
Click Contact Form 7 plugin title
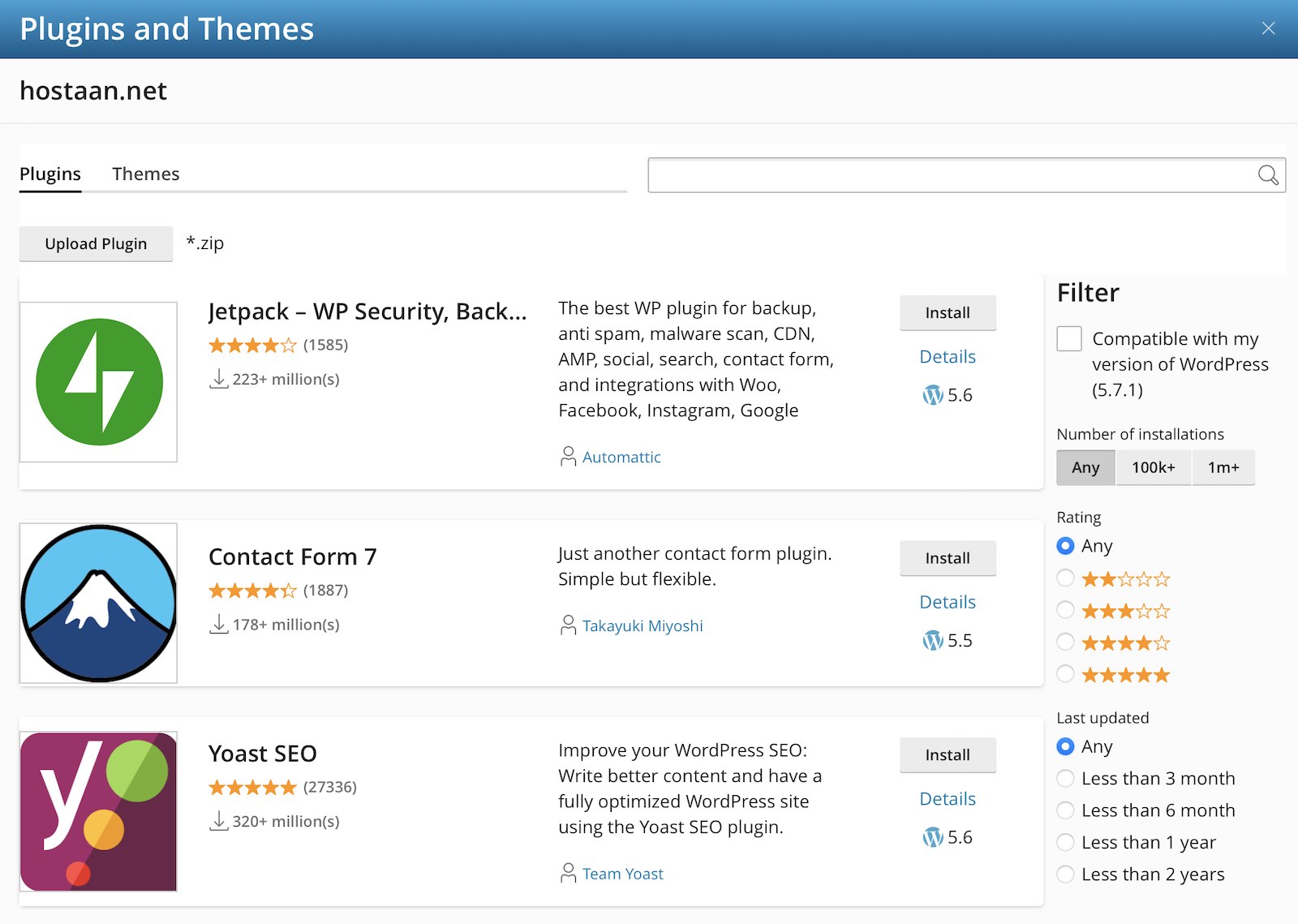click(x=292, y=557)
